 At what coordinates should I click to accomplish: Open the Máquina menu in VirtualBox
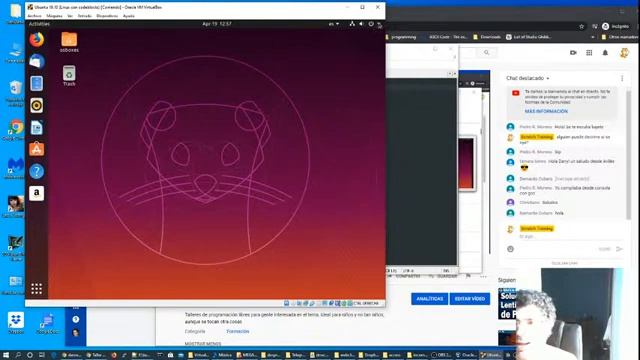(54, 16)
